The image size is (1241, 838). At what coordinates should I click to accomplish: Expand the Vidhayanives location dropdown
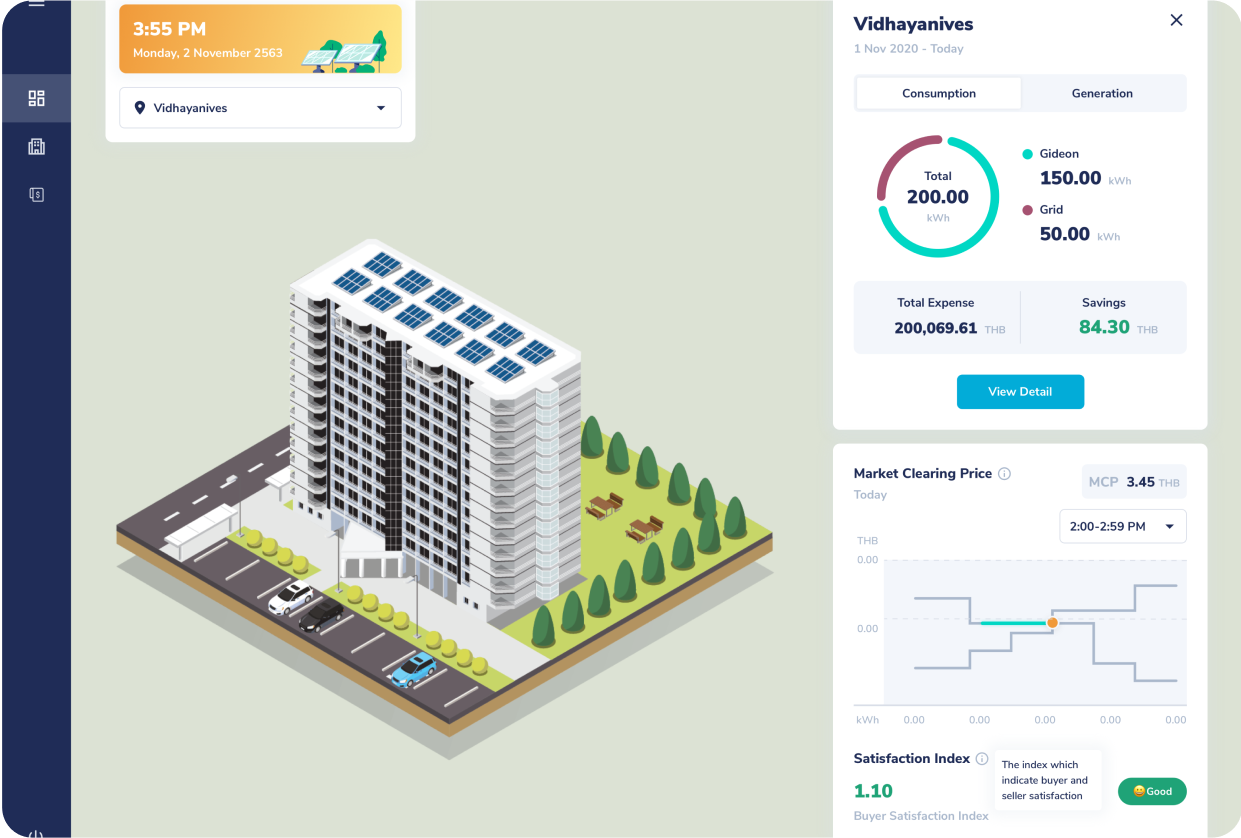(381, 108)
